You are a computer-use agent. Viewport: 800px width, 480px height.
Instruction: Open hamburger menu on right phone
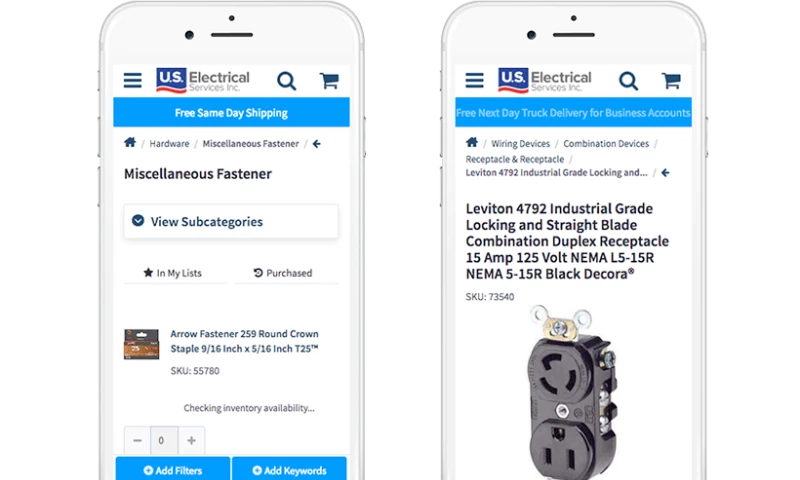(474, 80)
